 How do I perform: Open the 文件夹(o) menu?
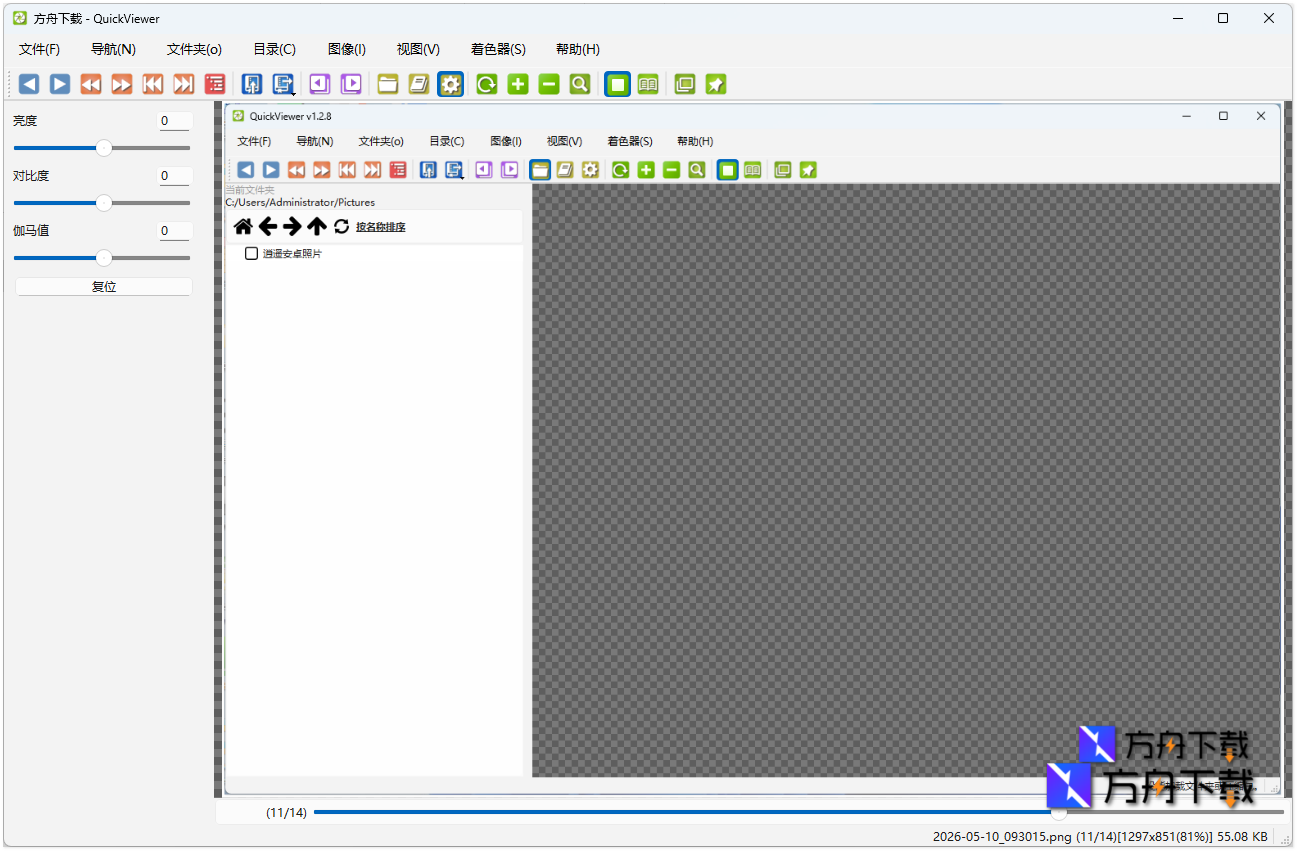click(x=195, y=49)
